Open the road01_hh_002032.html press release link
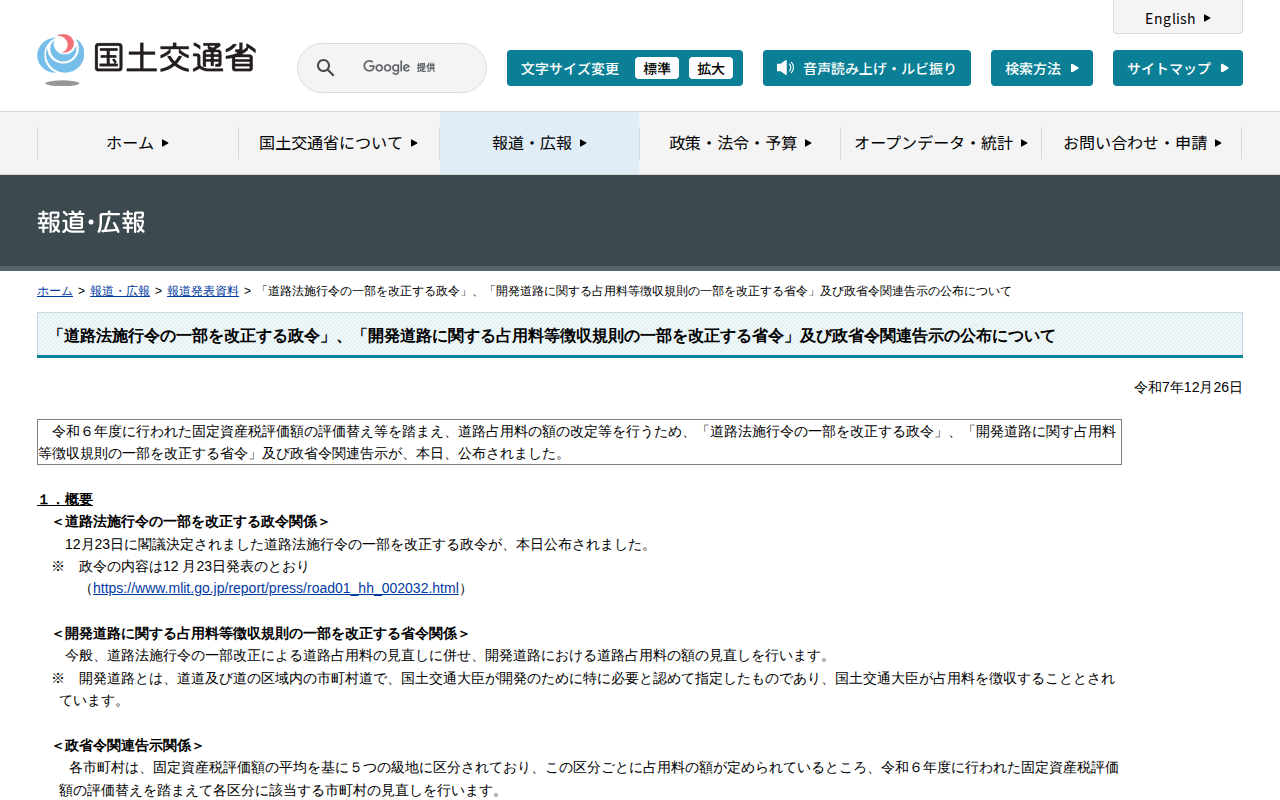Image resolution: width=1280 pixels, height=800 pixels. point(275,588)
